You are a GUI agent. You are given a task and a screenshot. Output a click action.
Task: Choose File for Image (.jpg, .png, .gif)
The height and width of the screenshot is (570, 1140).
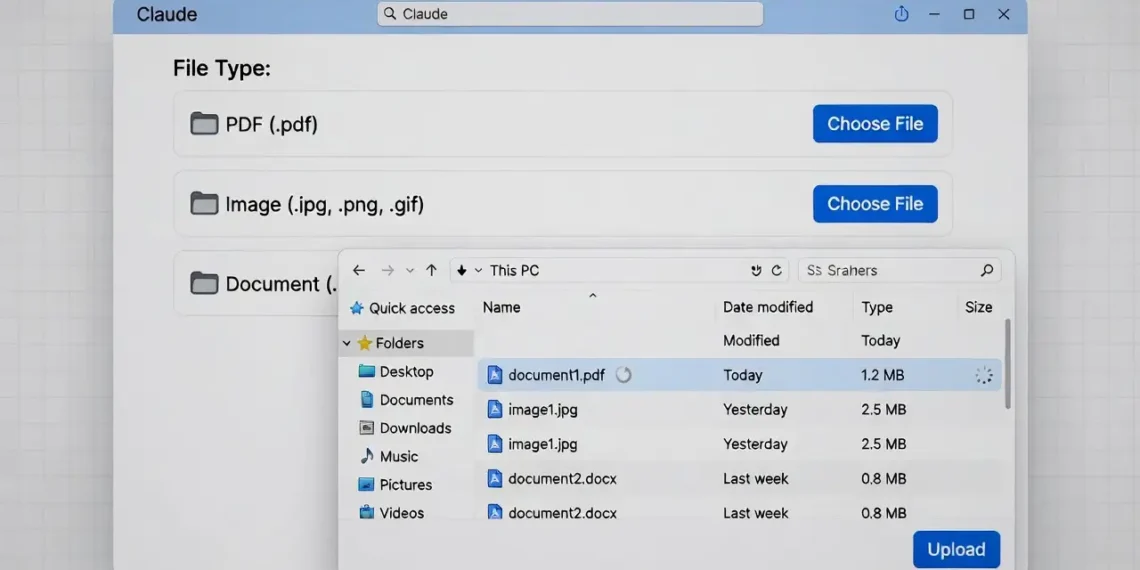point(875,204)
